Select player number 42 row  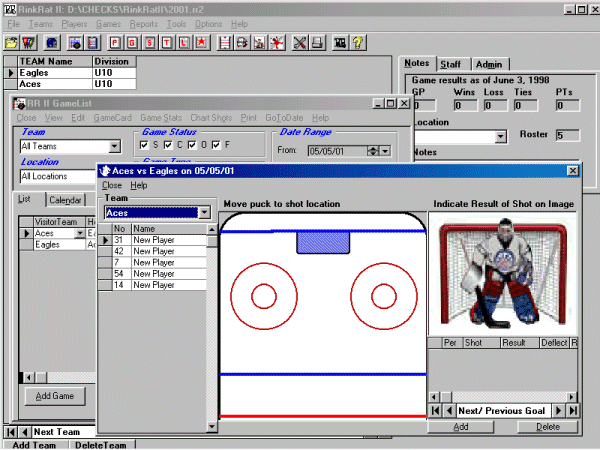(155, 251)
